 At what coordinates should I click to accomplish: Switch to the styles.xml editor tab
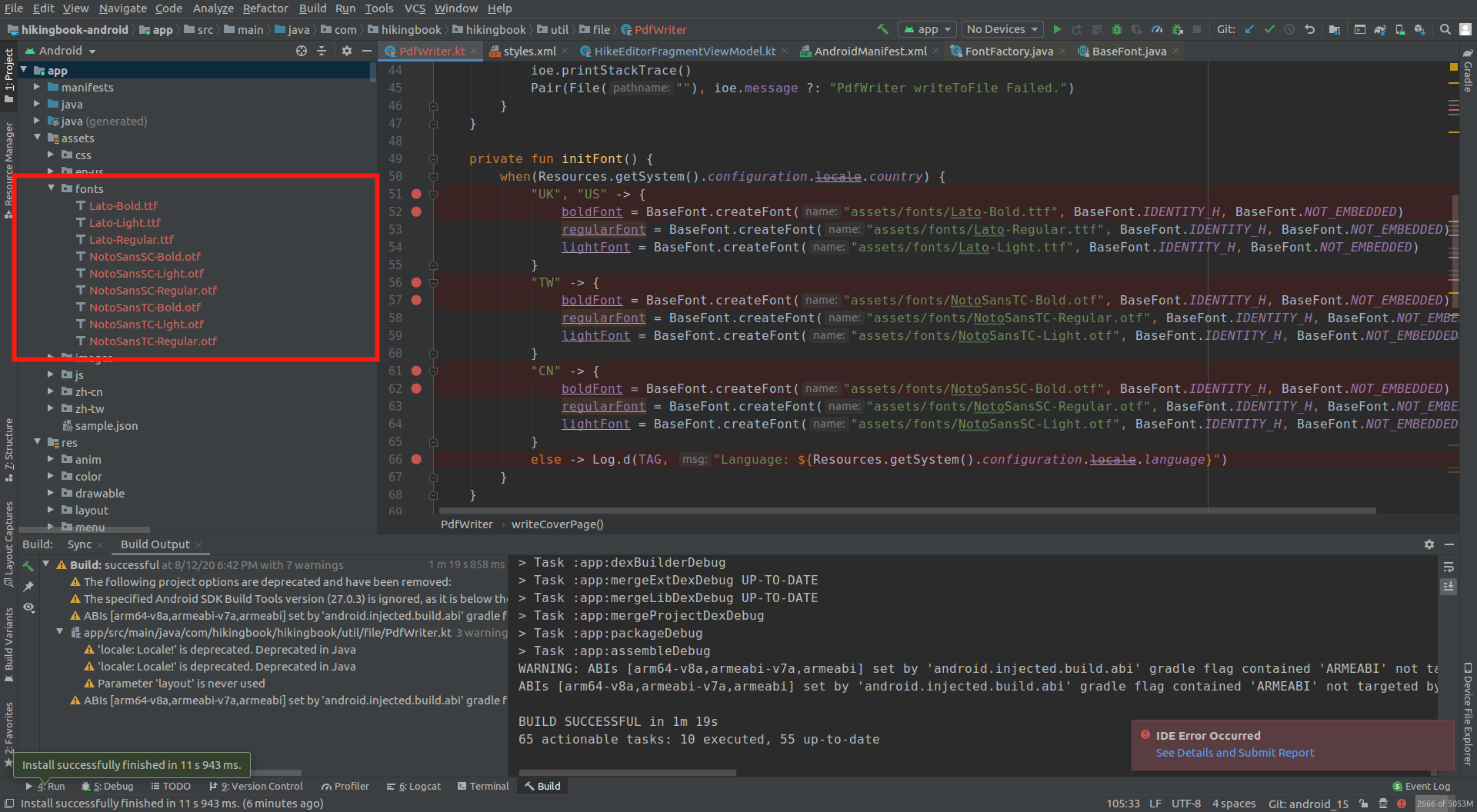[528, 51]
